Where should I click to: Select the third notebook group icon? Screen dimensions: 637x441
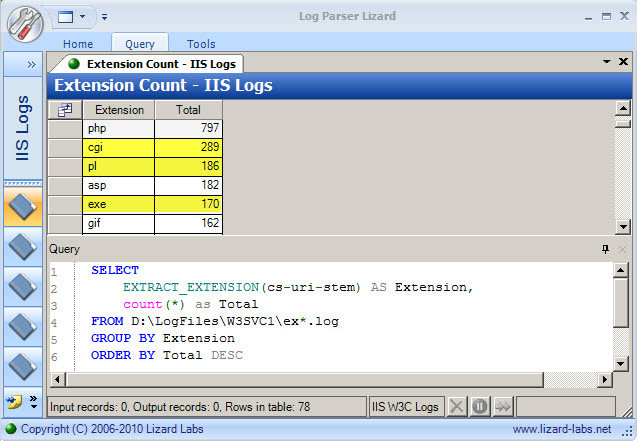pyautogui.click(x=23, y=287)
